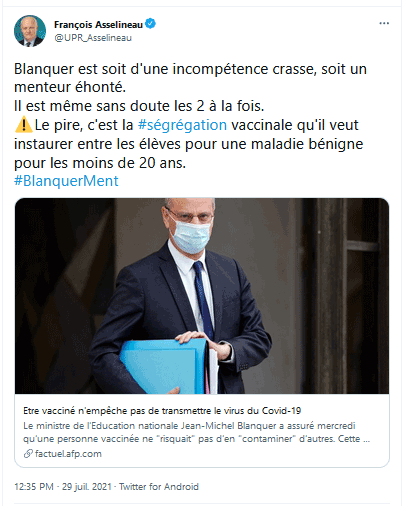402x506 pixels.
Task: Click the blue folder in the photo
Action: pos(165,367)
